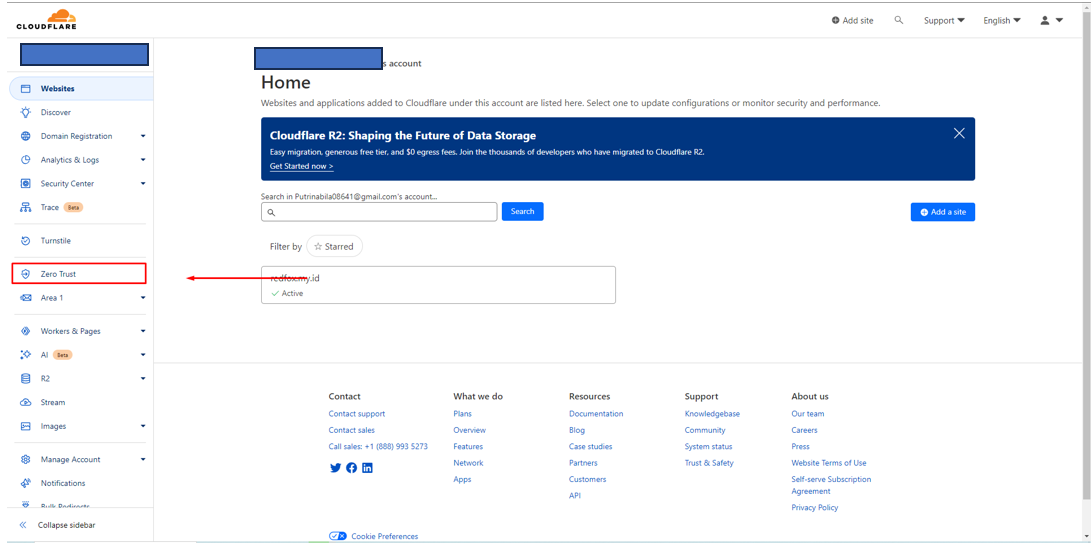Click the Collapse sidebar chevrons icon

(23, 525)
